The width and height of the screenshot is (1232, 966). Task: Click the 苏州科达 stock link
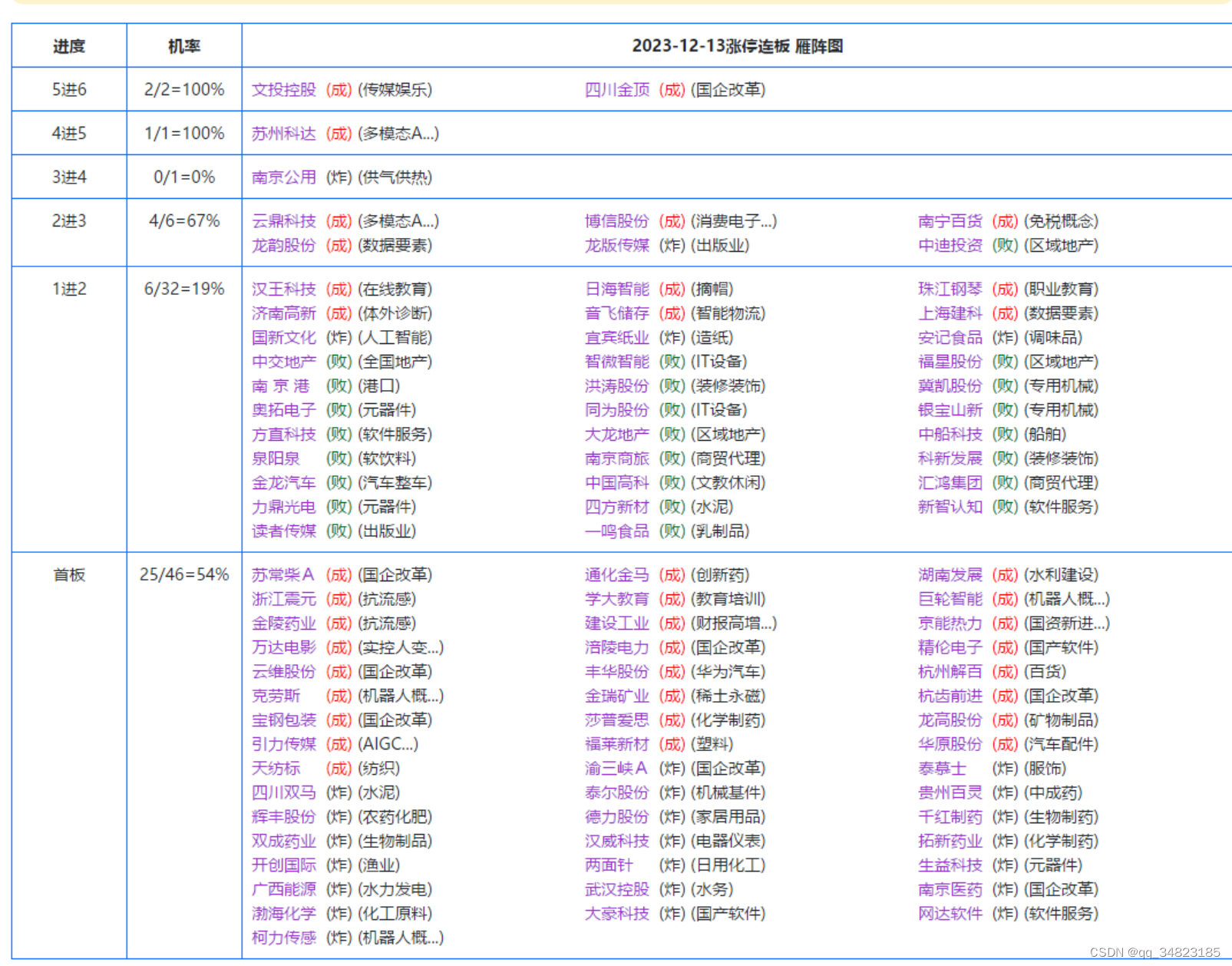click(x=284, y=134)
